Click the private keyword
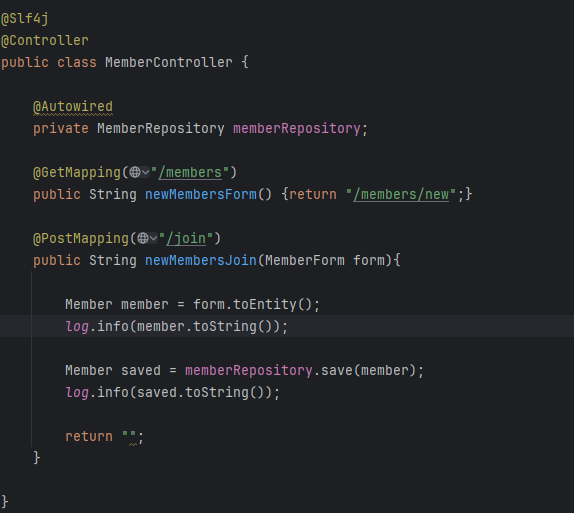The image size is (574, 513). click(61, 129)
